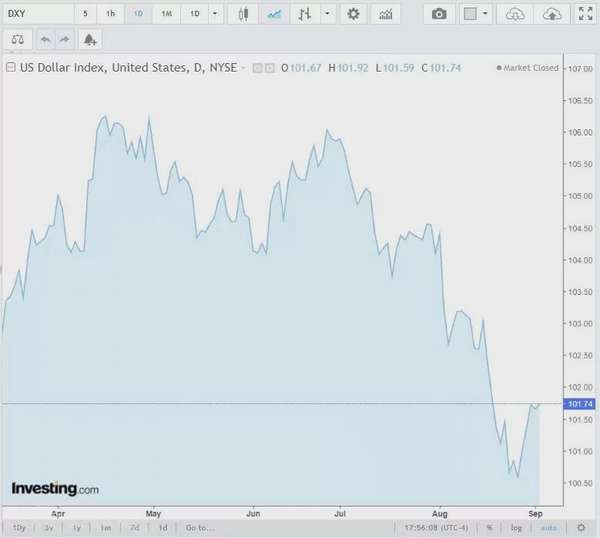Open the interval dropdown arrow

(215, 14)
